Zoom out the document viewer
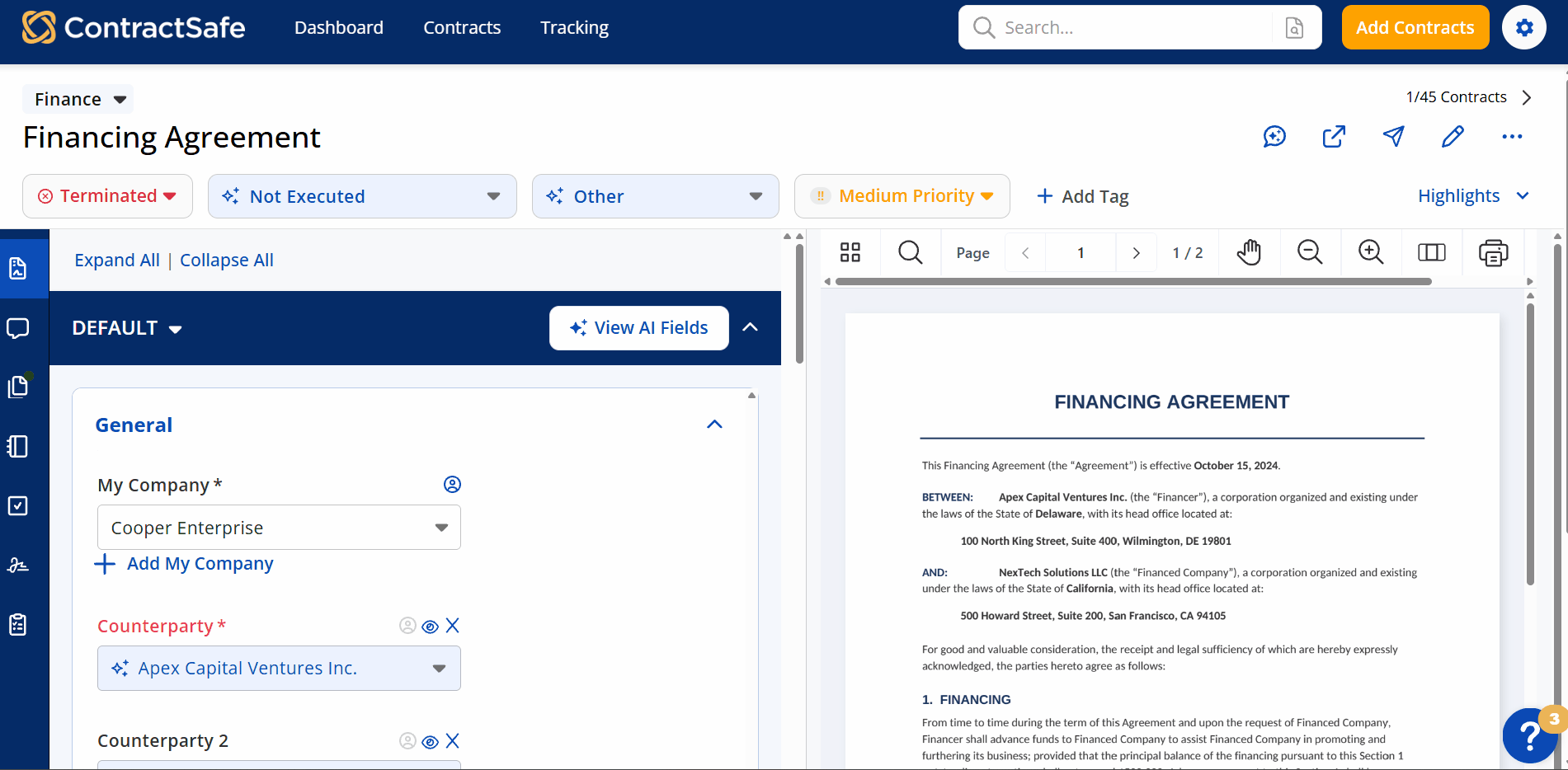The height and width of the screenshot is (770, 1568). (x=1310, y=252)
